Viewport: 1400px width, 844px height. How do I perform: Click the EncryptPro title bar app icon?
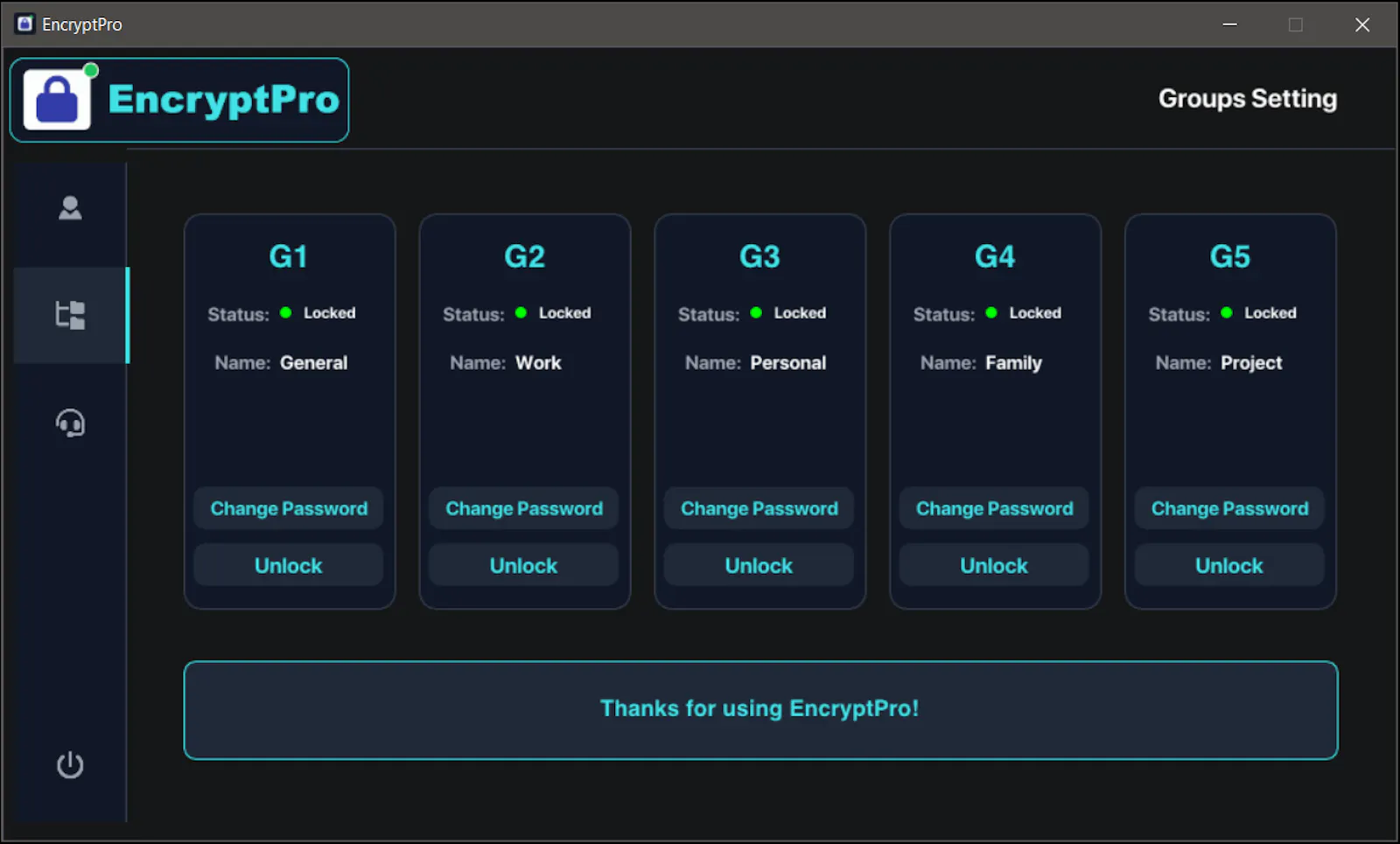click(24, 24)
